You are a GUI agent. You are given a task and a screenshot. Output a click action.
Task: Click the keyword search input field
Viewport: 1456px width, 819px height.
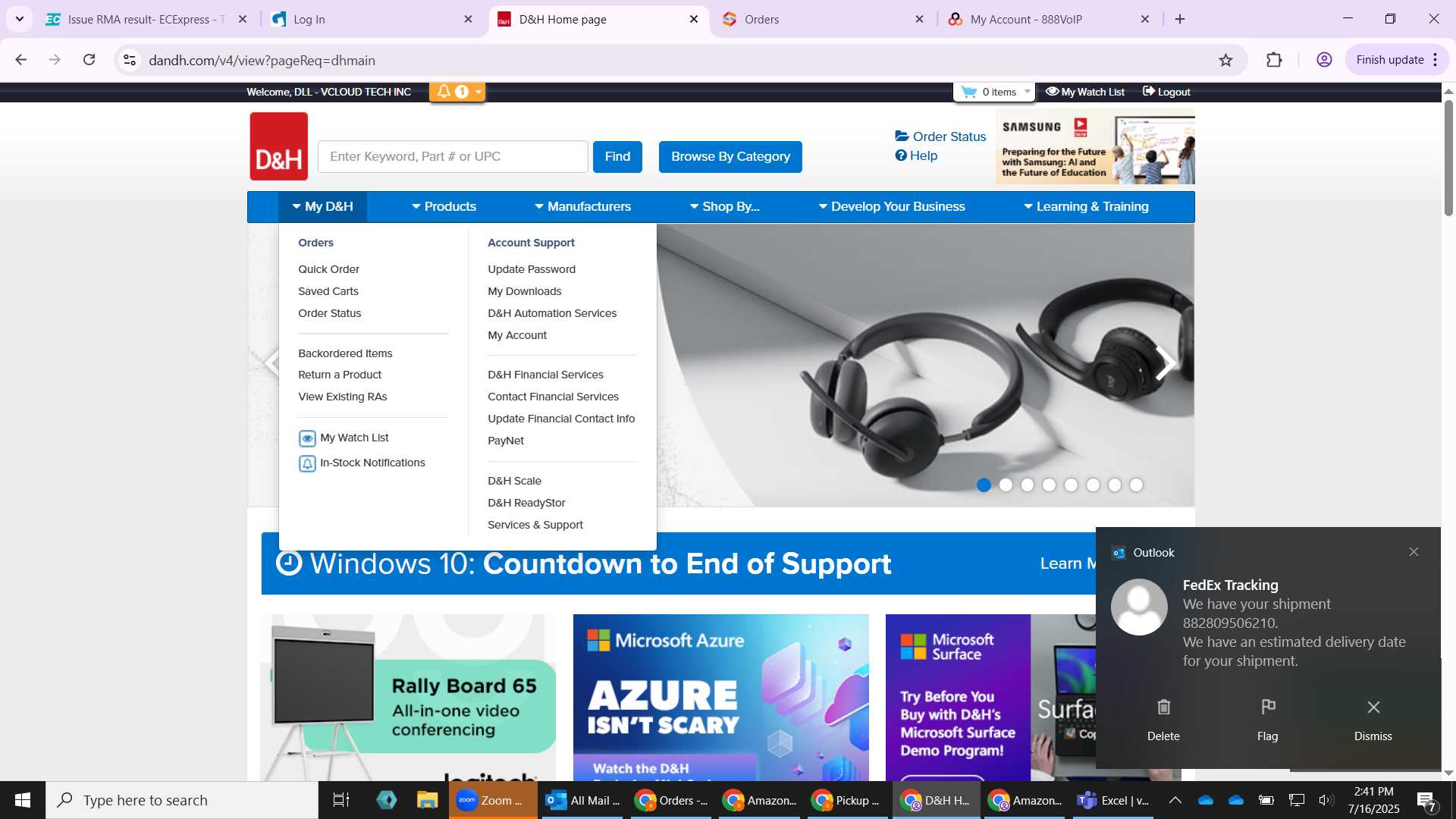(x=453, y=157)
